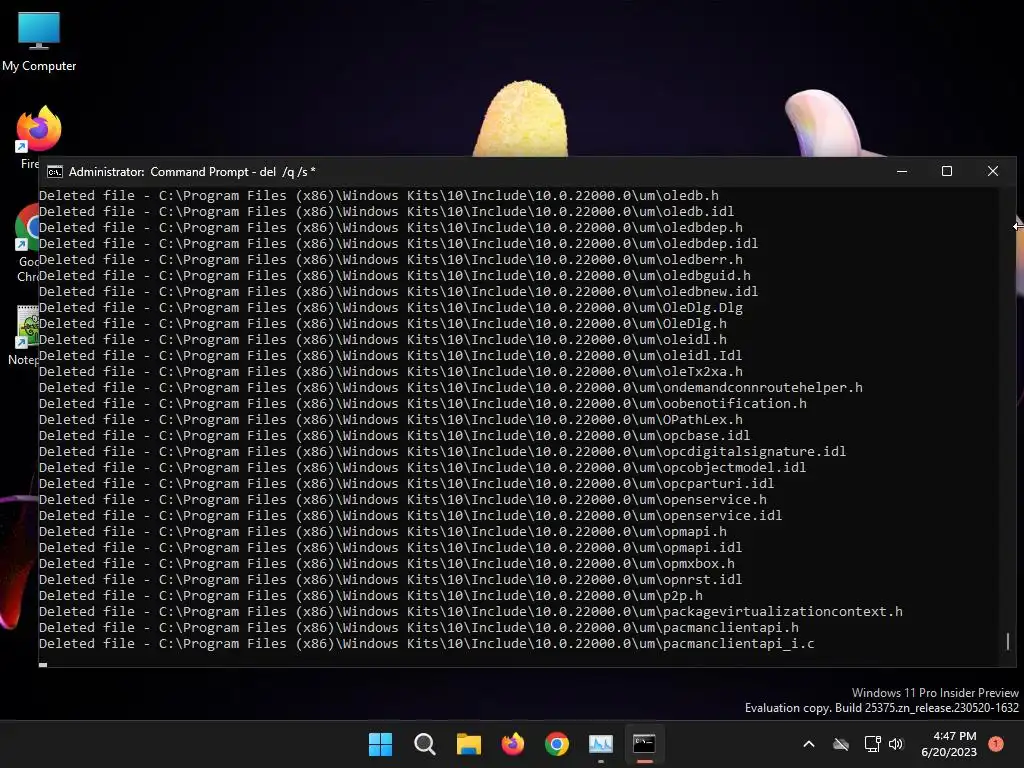Click the line ending with openservice.idl
Screen dimensions: 1024x768
(x=411, y=515)
